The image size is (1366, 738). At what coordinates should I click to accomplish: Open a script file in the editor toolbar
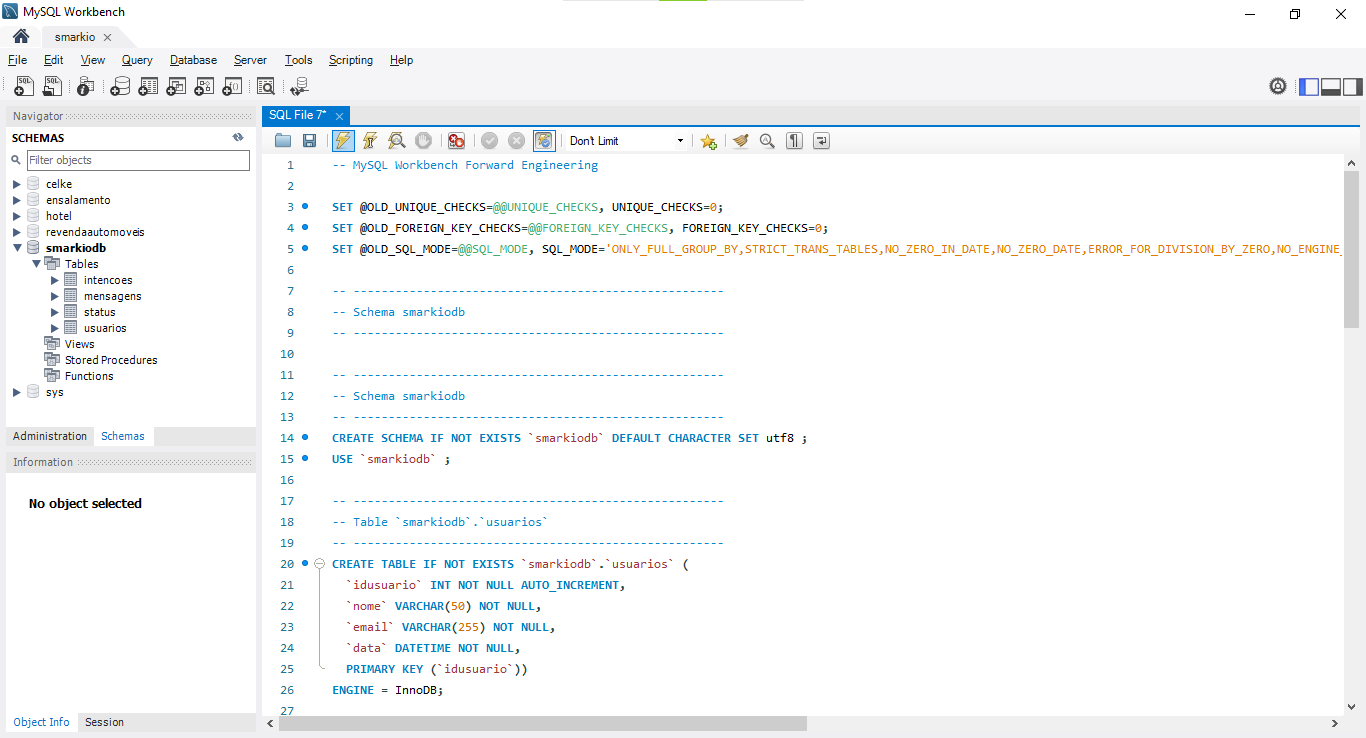[x=283, y=141]
